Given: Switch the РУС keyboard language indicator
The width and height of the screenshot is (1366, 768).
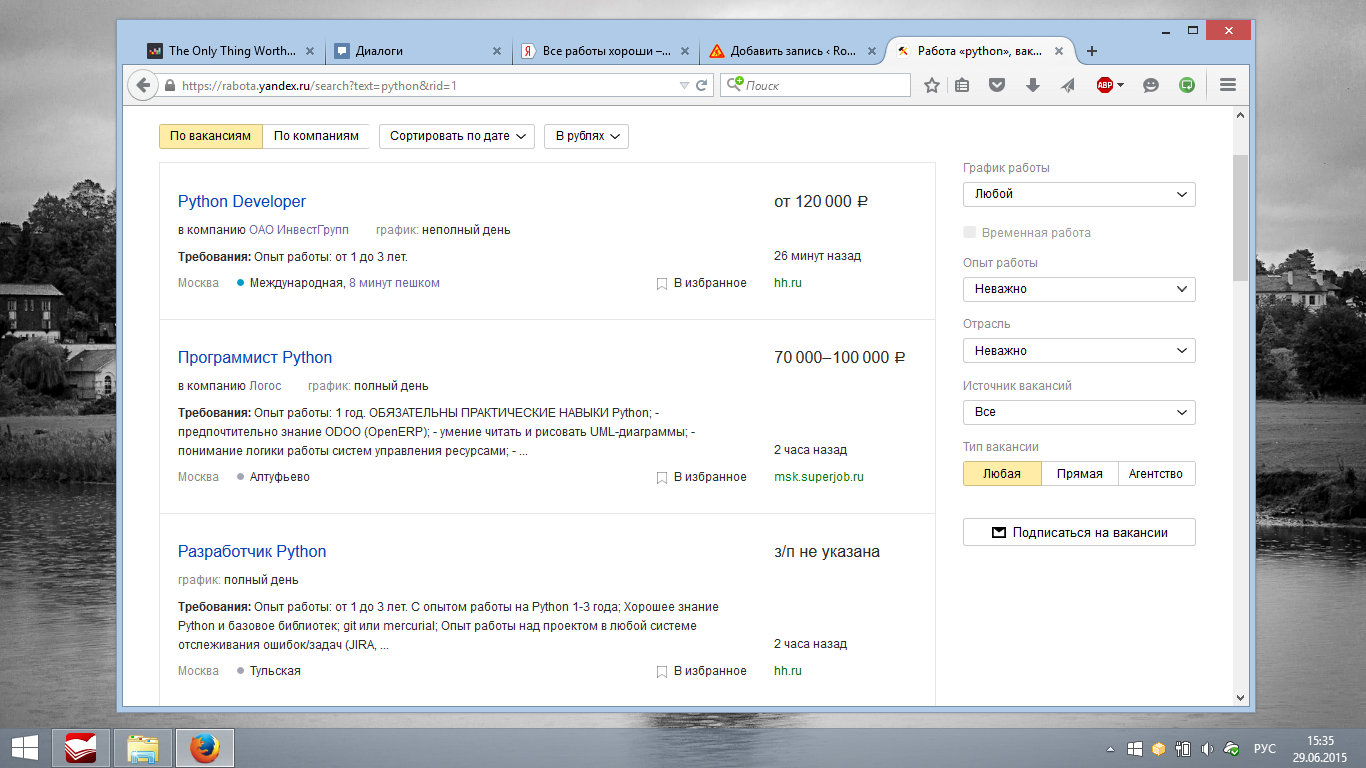Looking at the screenshot, I should [x=1265, y=748].
